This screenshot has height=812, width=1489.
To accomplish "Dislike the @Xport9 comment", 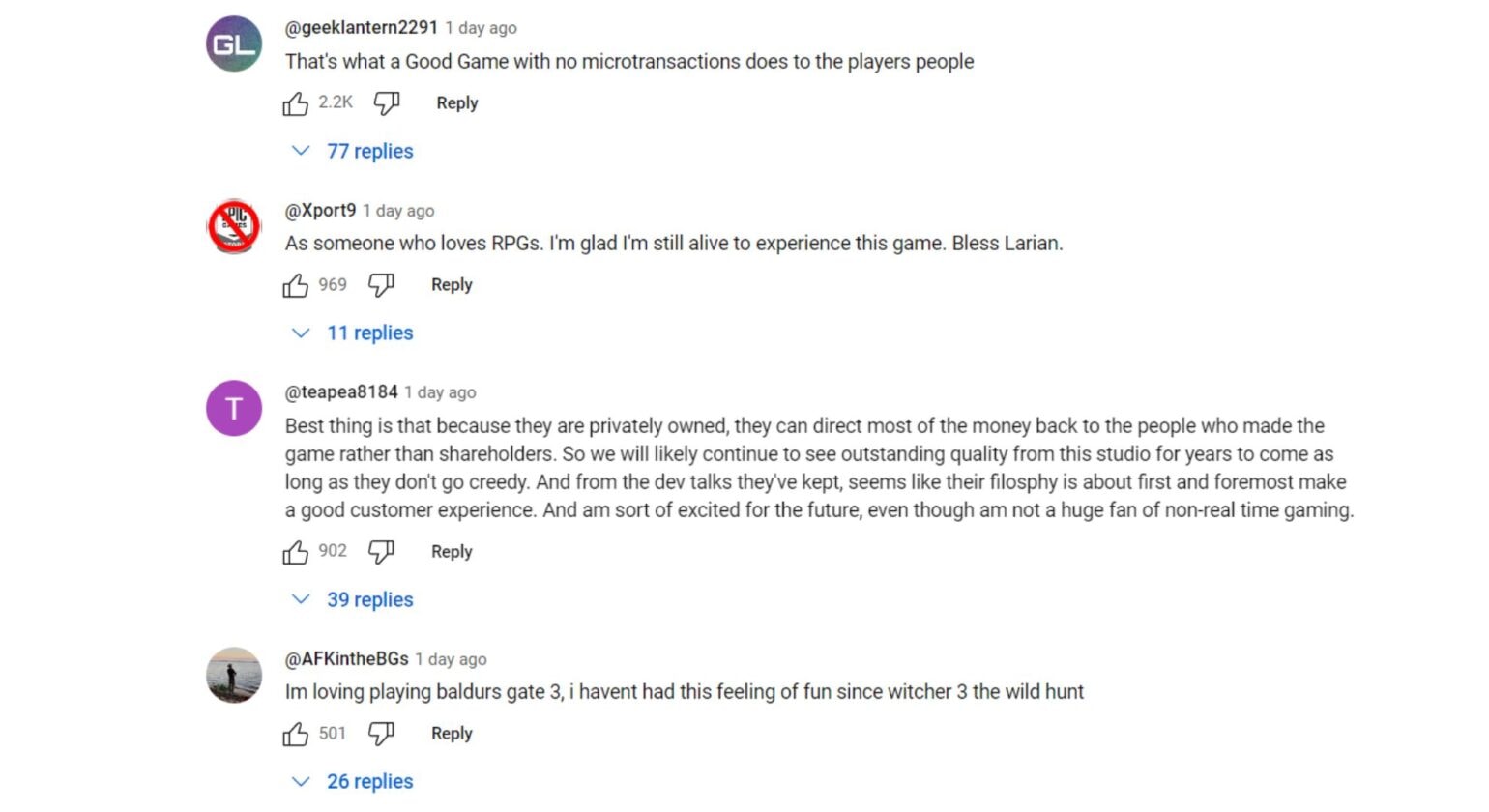I will click(x=381, y=285).
